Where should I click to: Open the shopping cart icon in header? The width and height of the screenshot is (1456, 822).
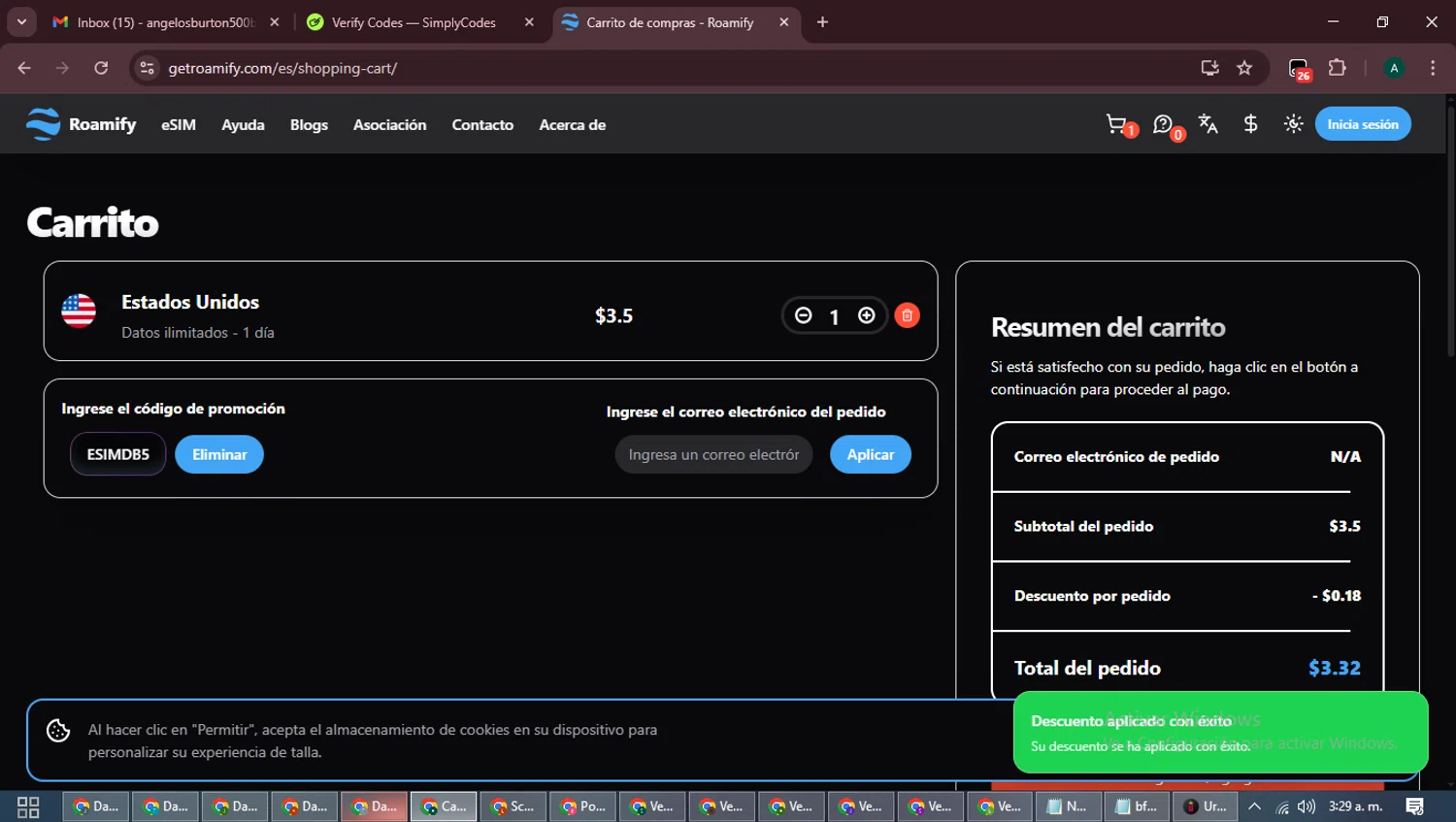(x=1117, y=124)
